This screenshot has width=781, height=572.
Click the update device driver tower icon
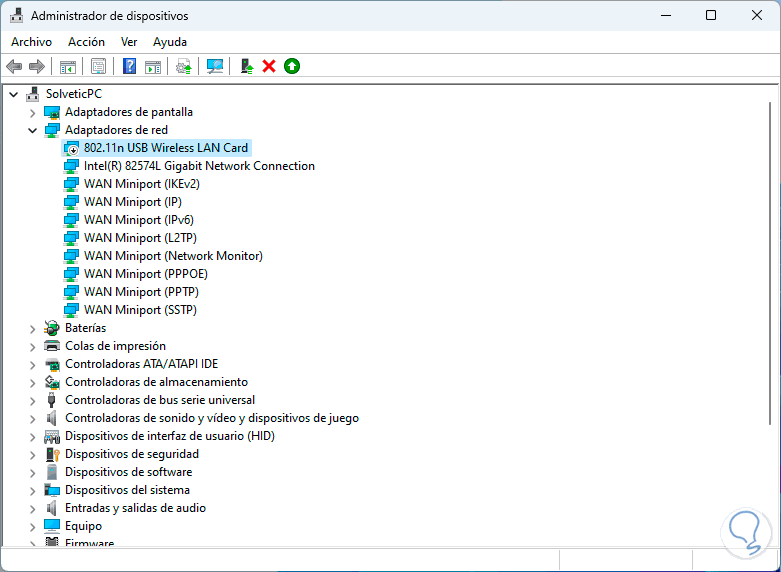click(x=247, y=66)
